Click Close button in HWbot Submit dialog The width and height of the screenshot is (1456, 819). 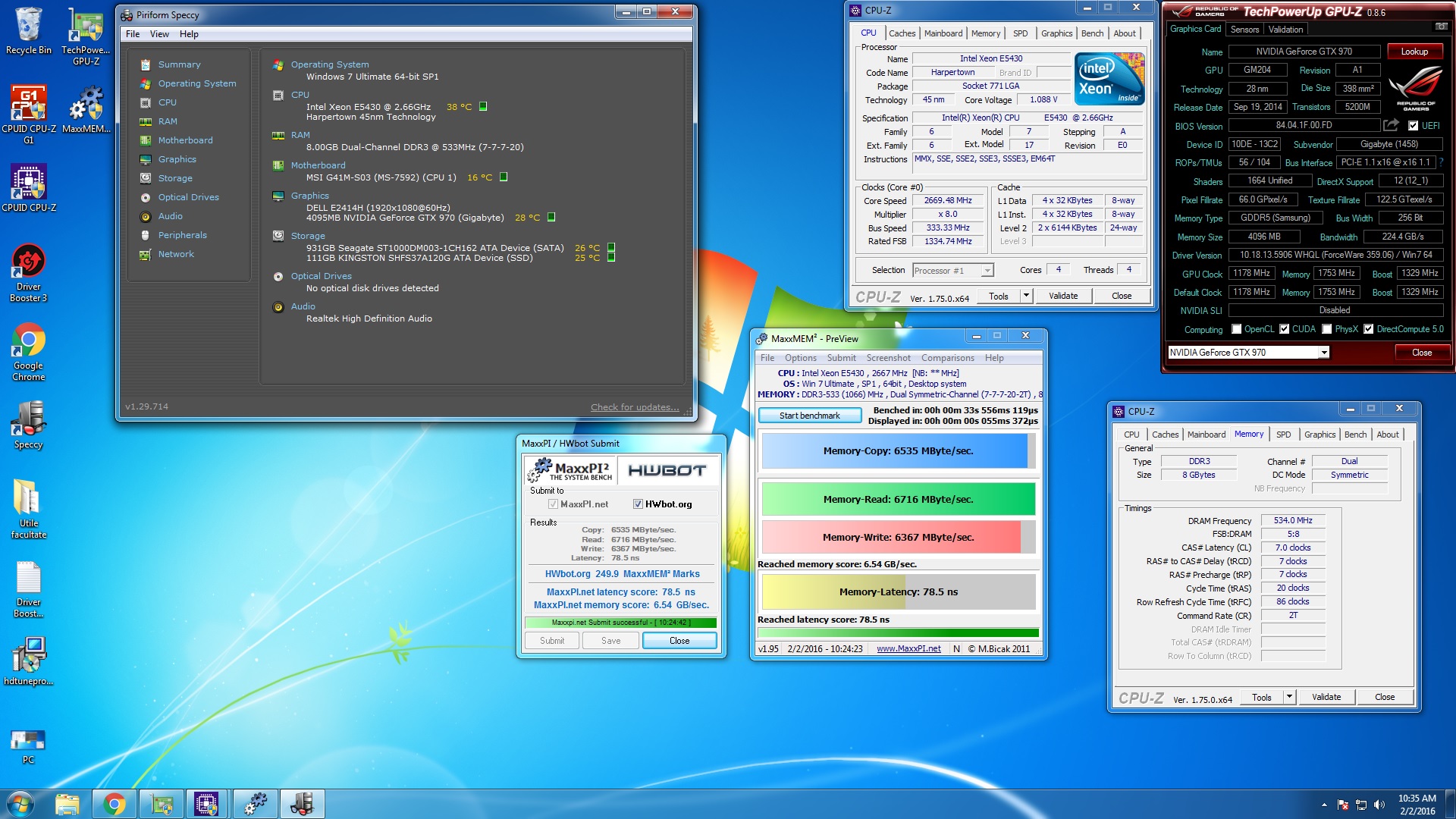pos(679,641)
